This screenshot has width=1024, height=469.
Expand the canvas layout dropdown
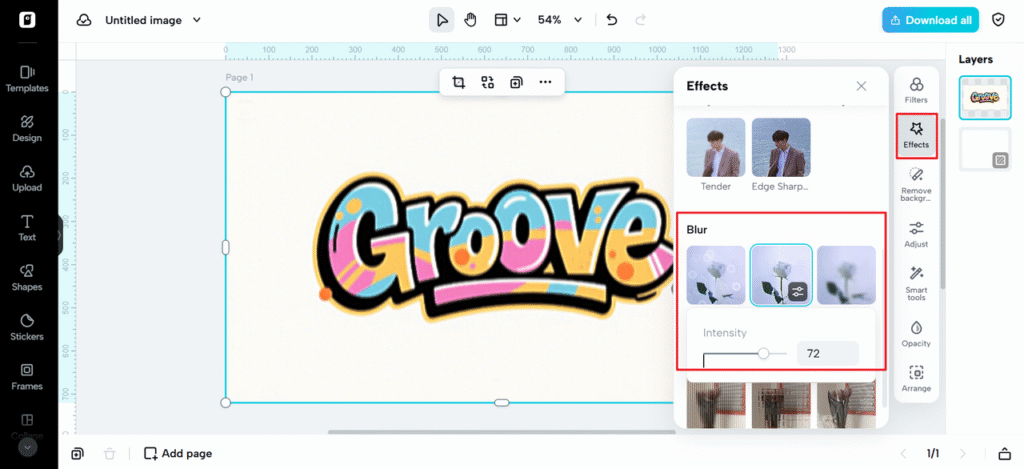tap(507, 20)
